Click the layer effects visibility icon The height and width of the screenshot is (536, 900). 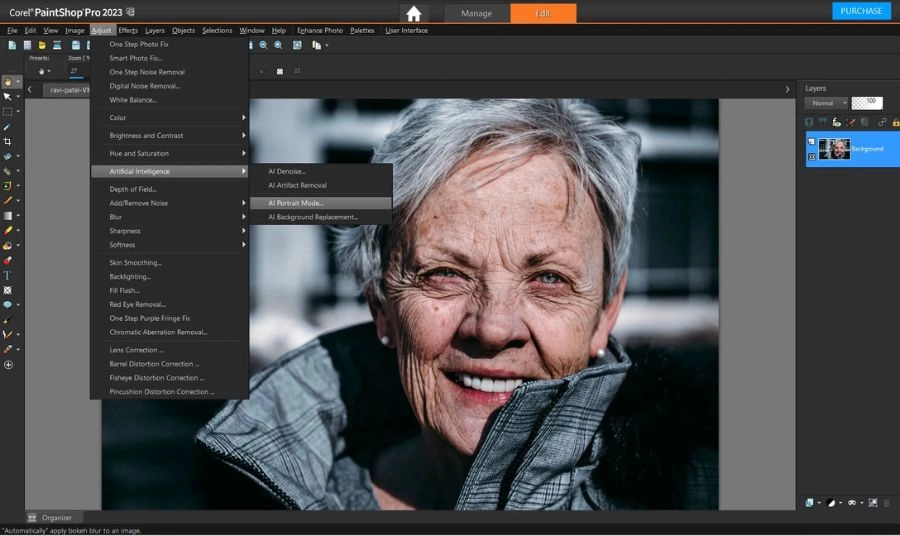(x=836, y=122)
